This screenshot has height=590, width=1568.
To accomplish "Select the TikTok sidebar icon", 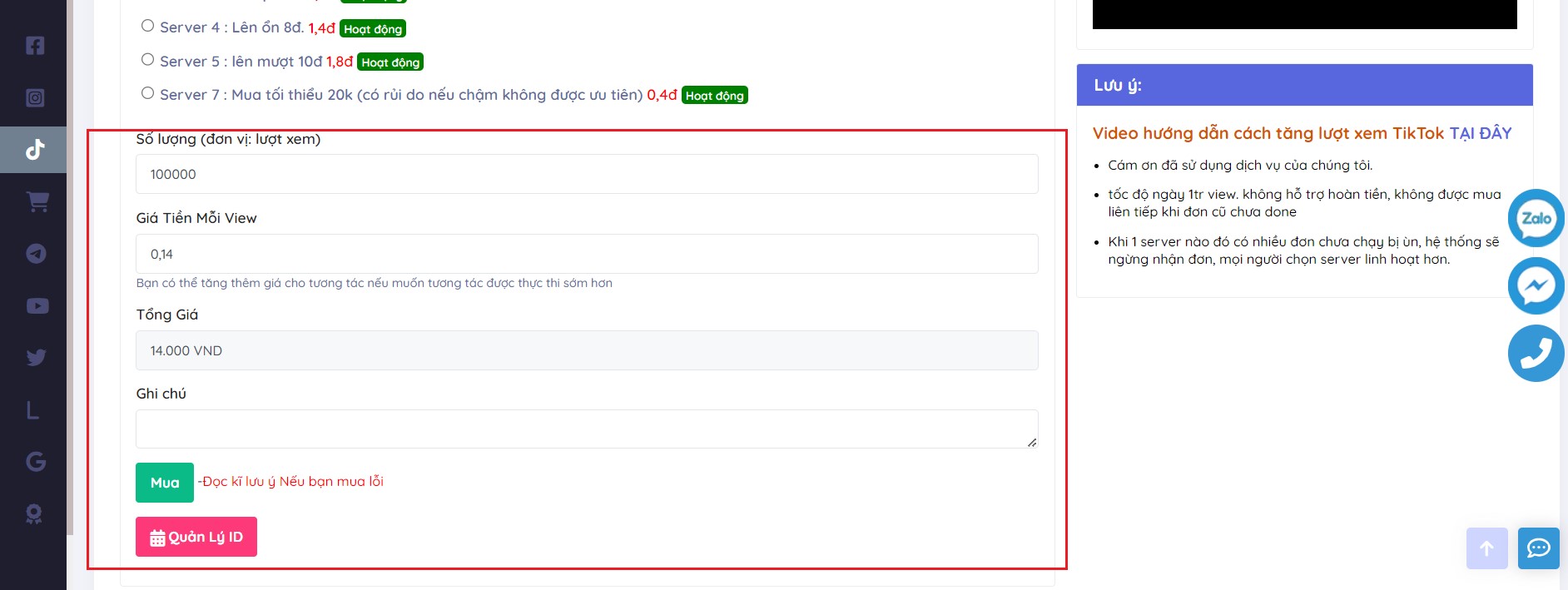I will tap(34, 150).
